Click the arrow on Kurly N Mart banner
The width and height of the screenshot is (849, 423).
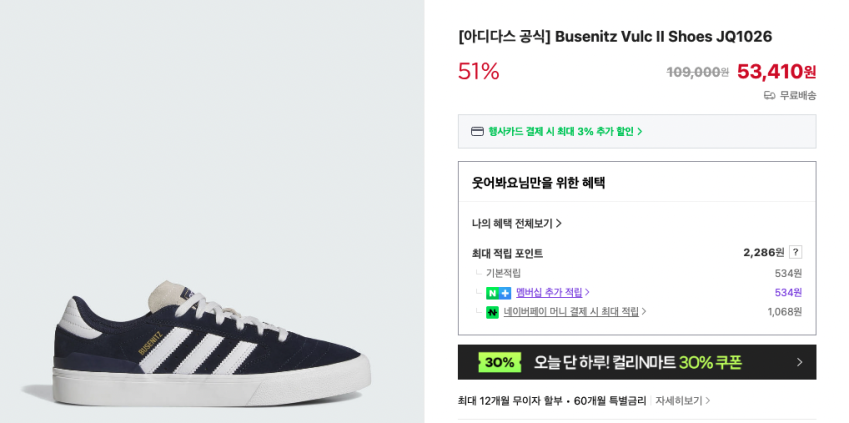(799, 362)
